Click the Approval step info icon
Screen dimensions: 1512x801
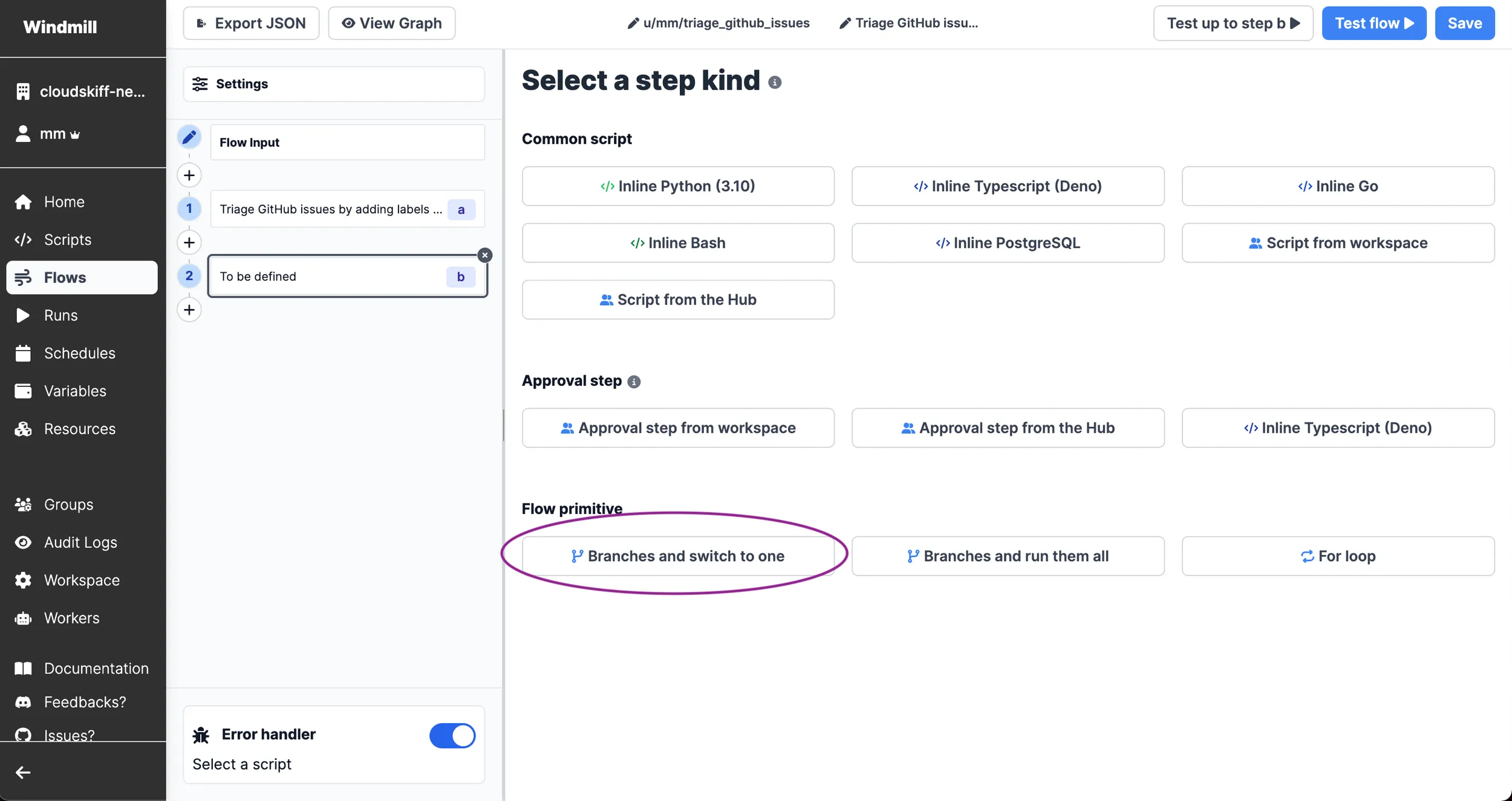tap(634, 381)
